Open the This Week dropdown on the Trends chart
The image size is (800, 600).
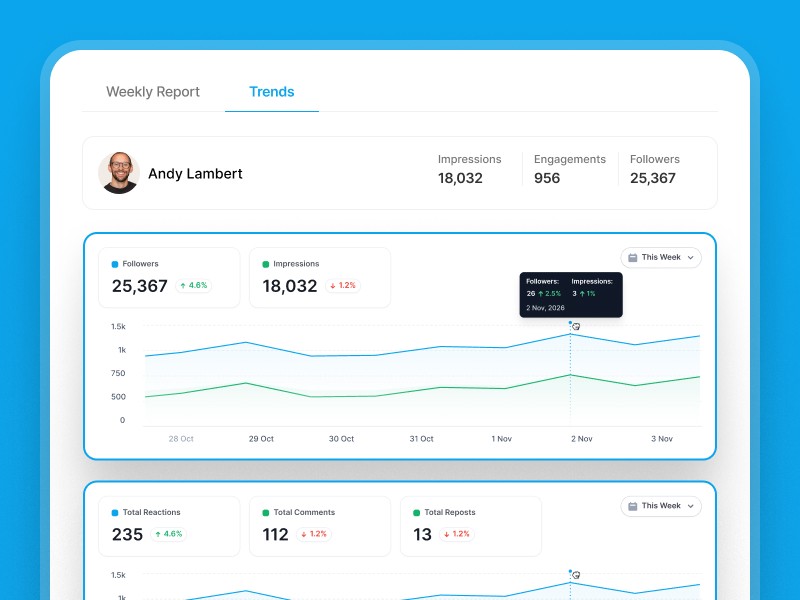pos(660,257)
